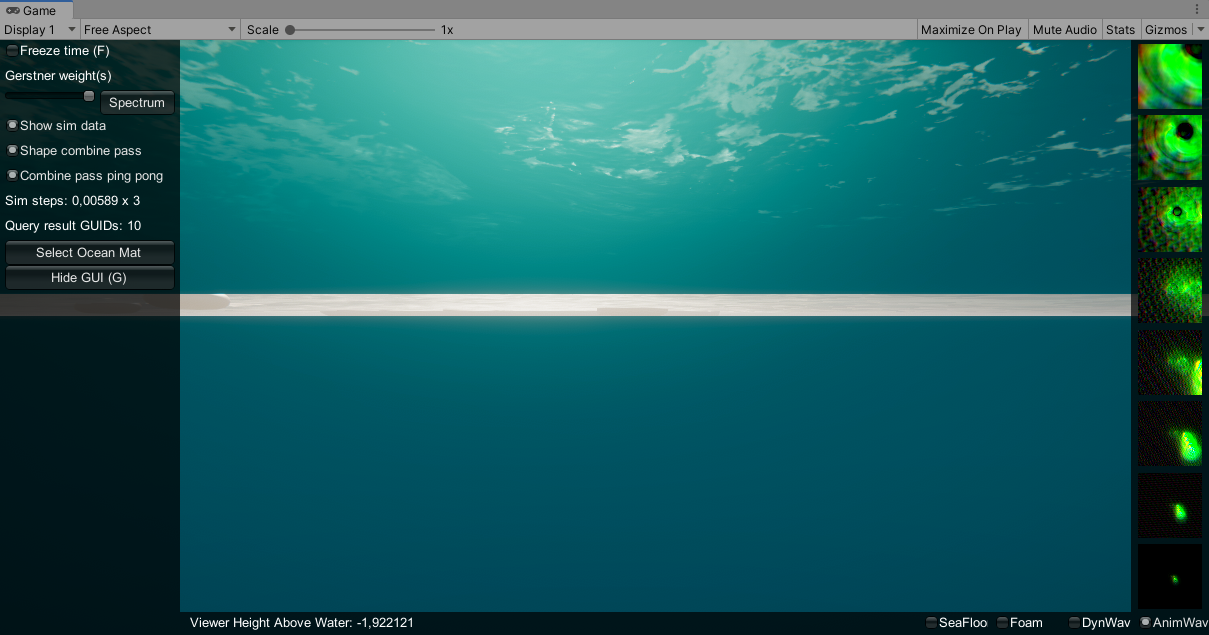
Task: Click the gamepad icon on the Game tab
Action: click(12, 10)
